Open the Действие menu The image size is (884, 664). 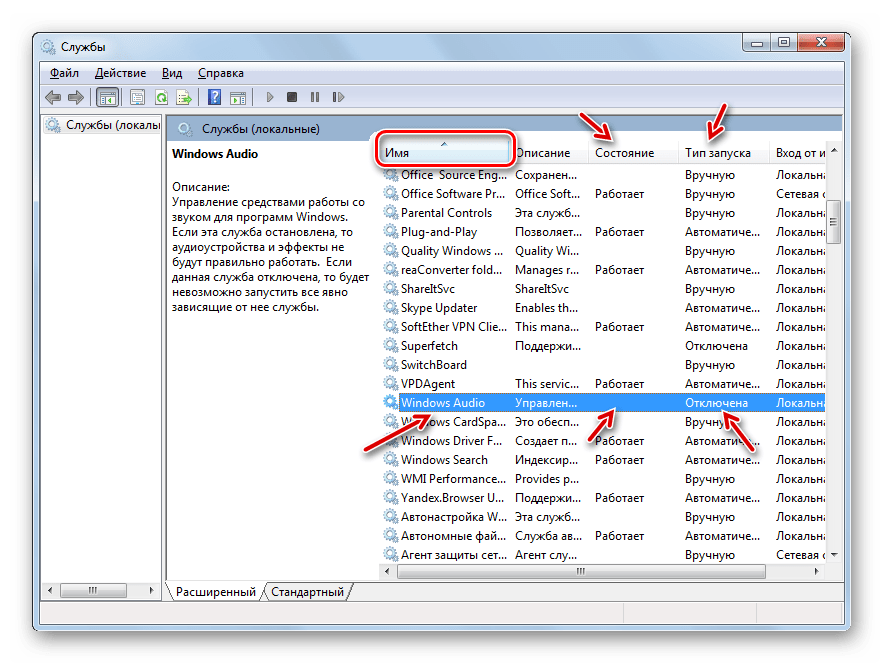pos(120,73)
